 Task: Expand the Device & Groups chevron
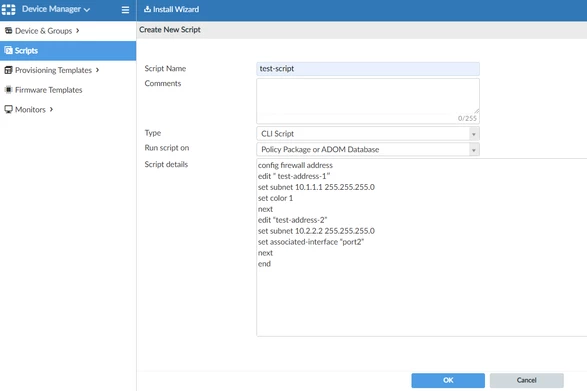click(x=77, y=30)
